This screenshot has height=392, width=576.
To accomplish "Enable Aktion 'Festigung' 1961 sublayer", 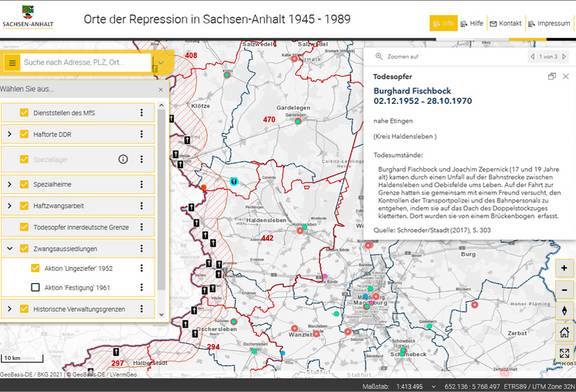I will 35,287.
